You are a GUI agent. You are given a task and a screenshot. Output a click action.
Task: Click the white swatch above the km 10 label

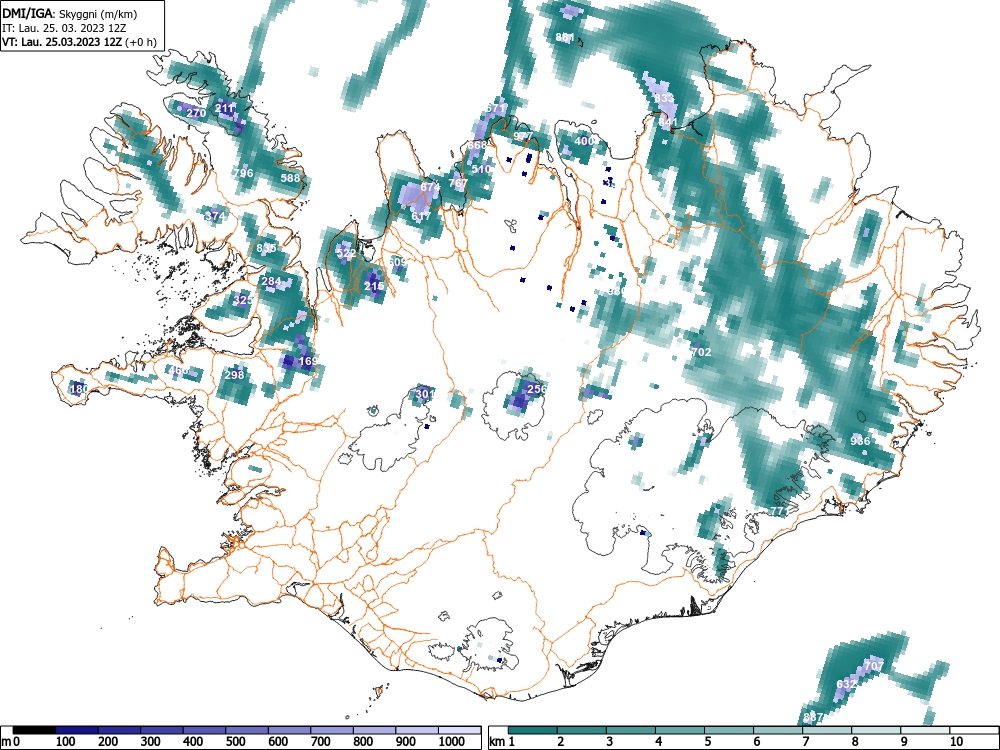click(x=973, y=730)
